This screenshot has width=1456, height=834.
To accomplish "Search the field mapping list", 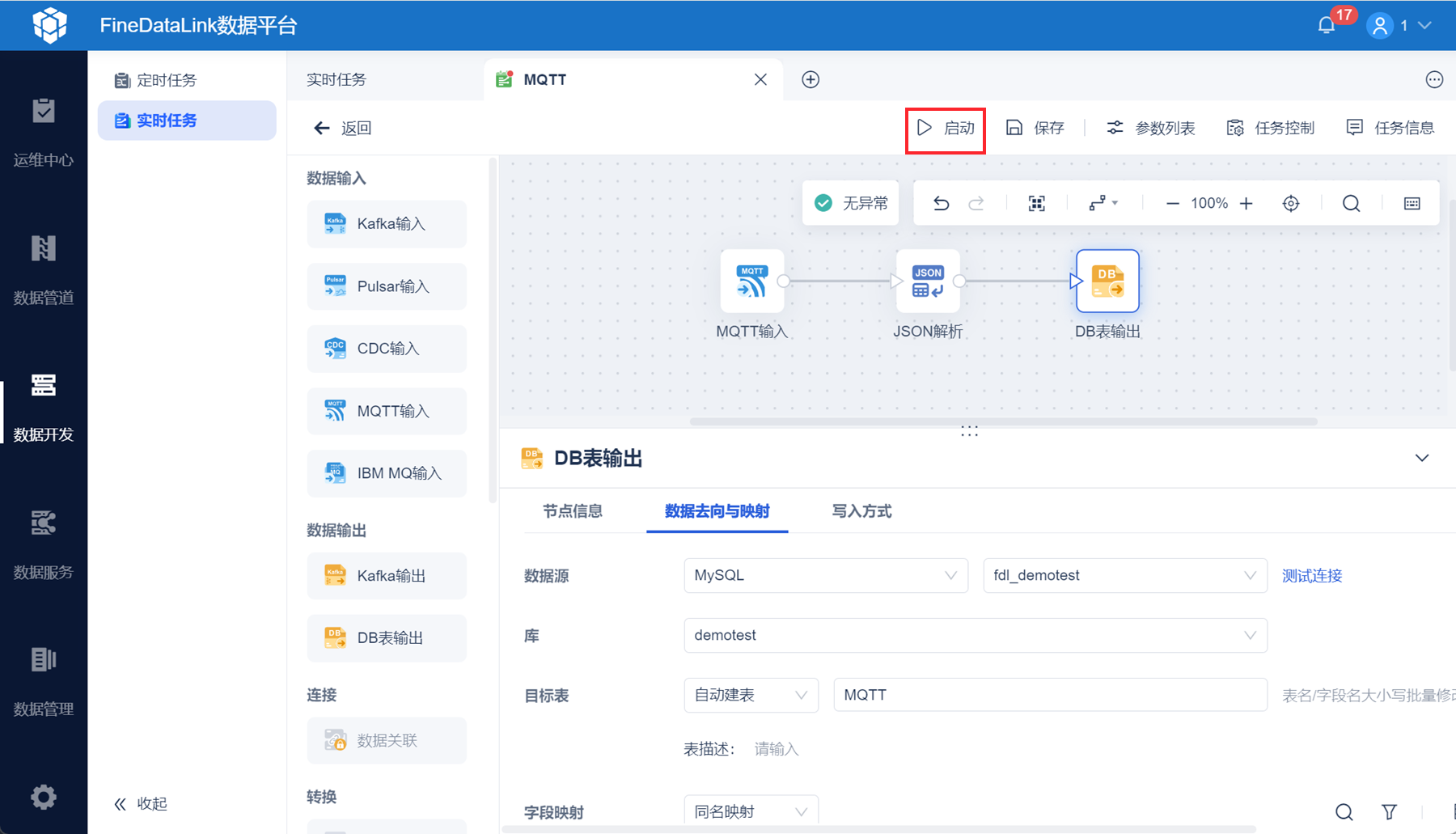I will (x=1344, y=811).
